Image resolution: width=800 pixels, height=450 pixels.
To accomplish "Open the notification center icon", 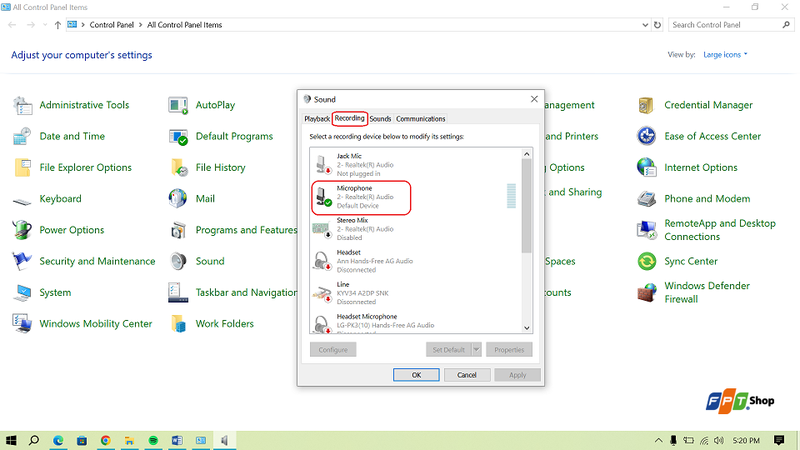I will (x=779, y=440).
